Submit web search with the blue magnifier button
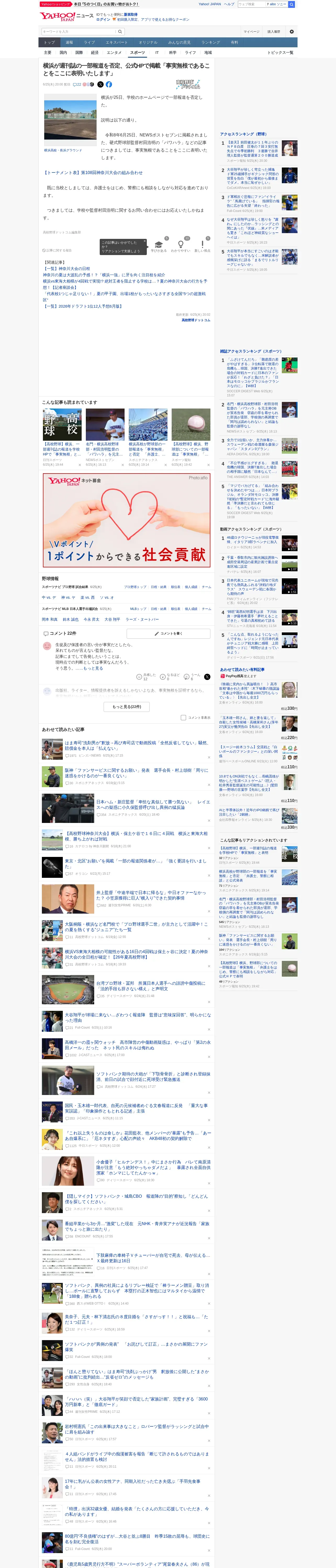Viewport: 336px width, 1568px height. pyautogui.click(x=292, y=4)
